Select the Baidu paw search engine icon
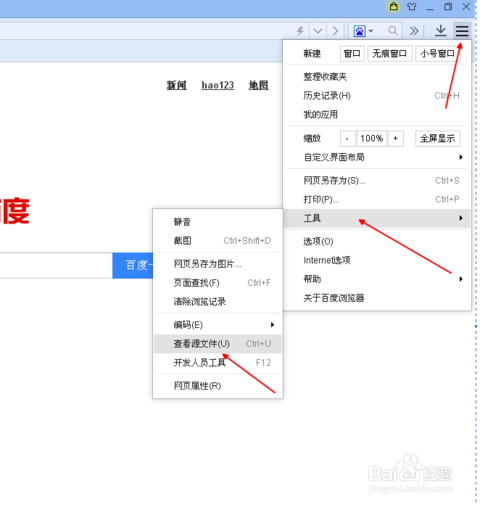Screen dimensions: 480x505 360,31
